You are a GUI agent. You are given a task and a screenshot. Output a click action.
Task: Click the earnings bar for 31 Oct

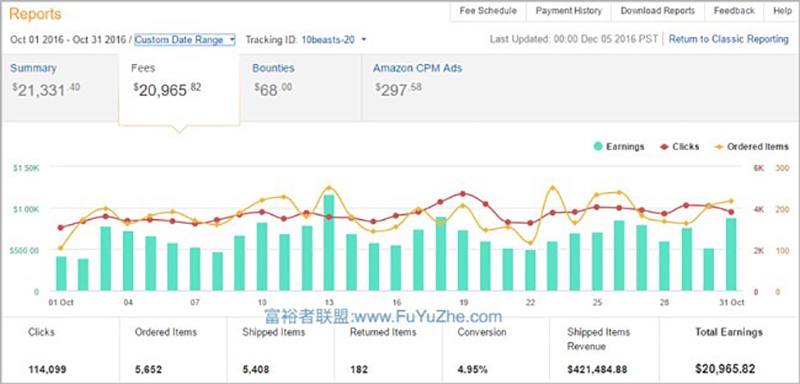coord(731,255)
